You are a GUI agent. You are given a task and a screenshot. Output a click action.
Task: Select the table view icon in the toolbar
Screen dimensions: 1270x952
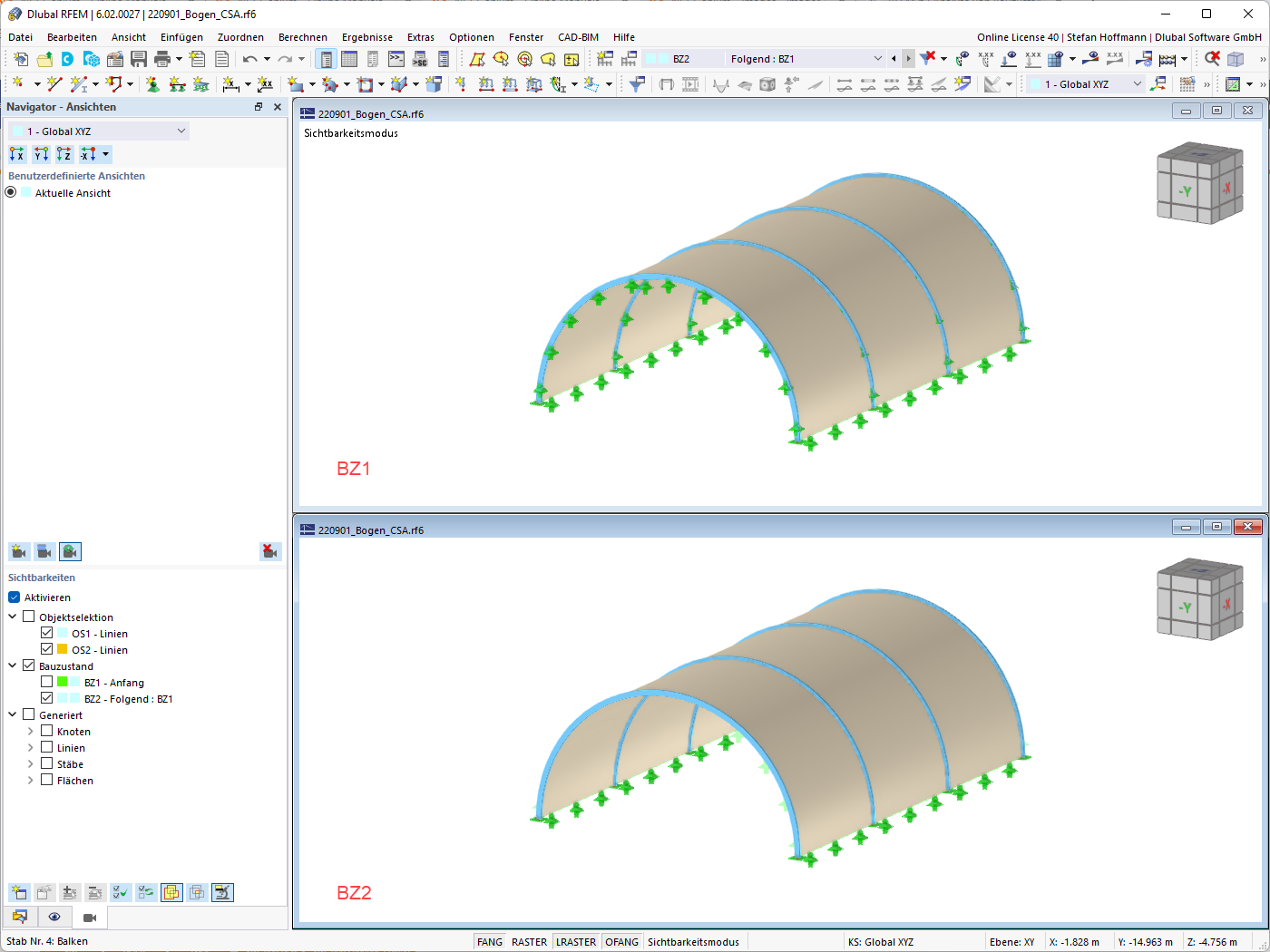pos(349,58)
